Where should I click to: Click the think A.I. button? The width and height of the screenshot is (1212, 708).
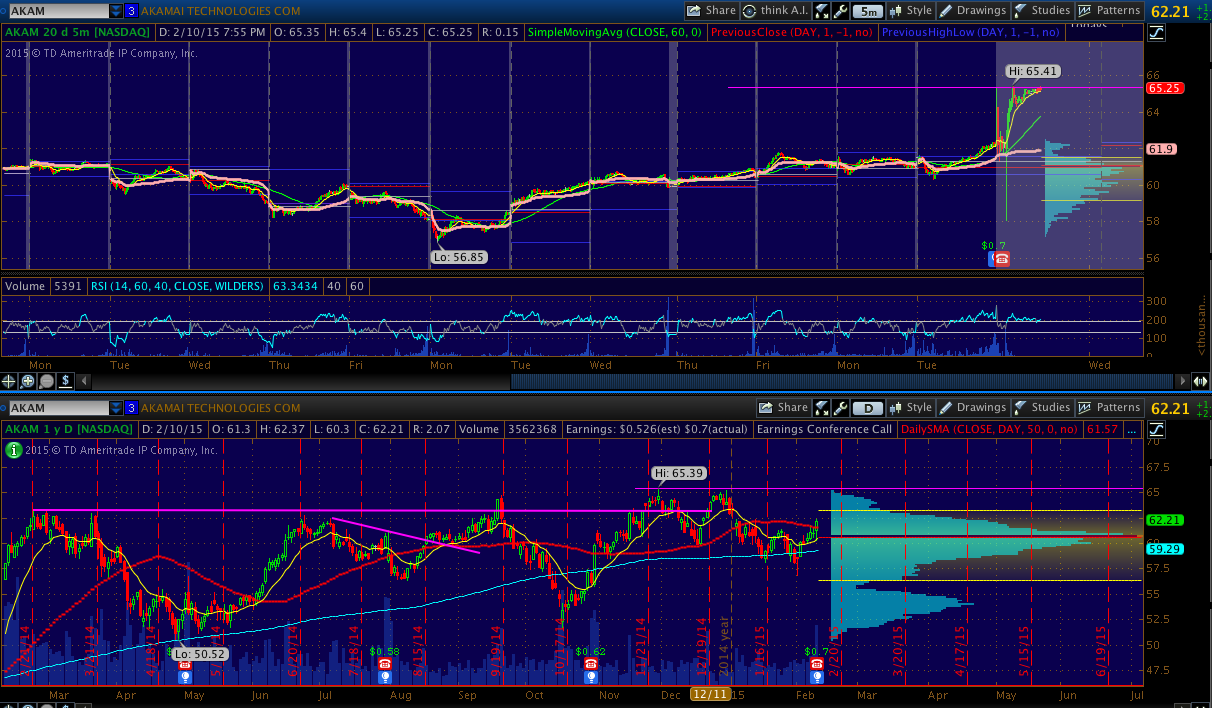(x=776, y=11)
